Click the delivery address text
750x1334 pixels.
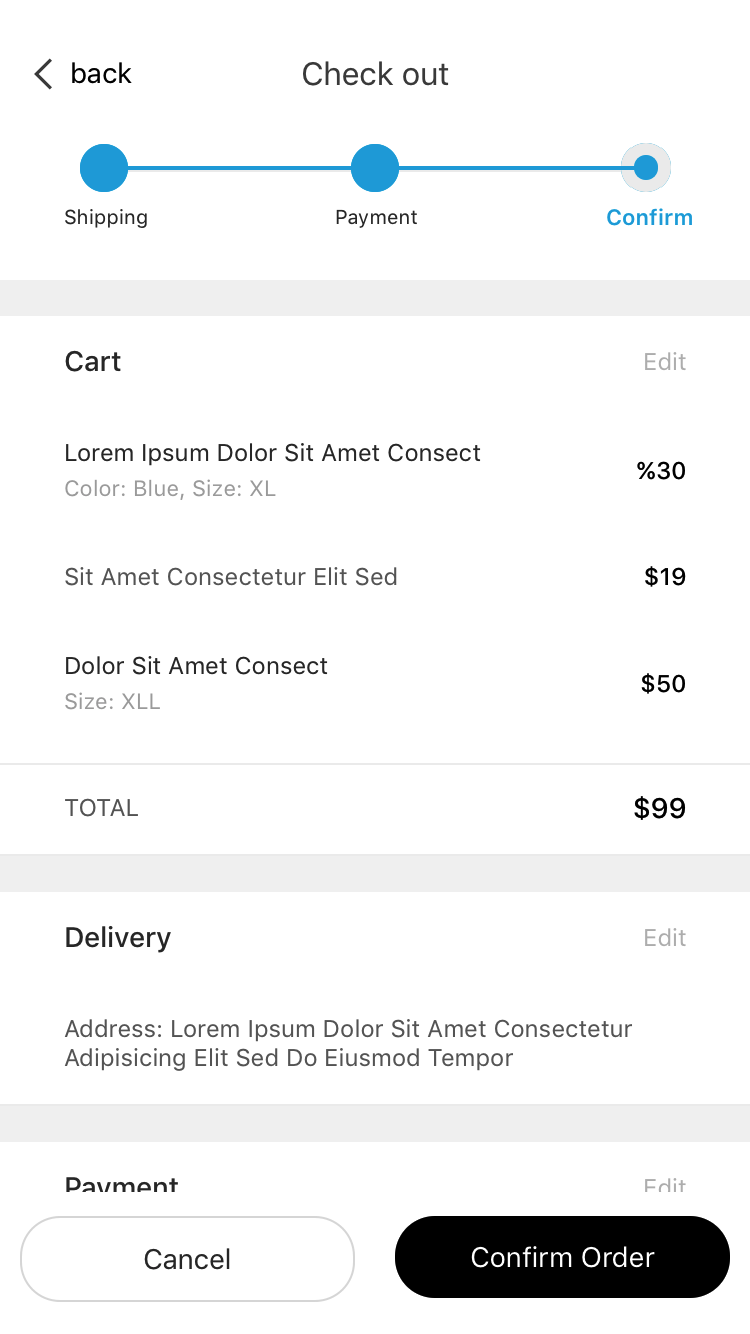(x=348, y=1043)
